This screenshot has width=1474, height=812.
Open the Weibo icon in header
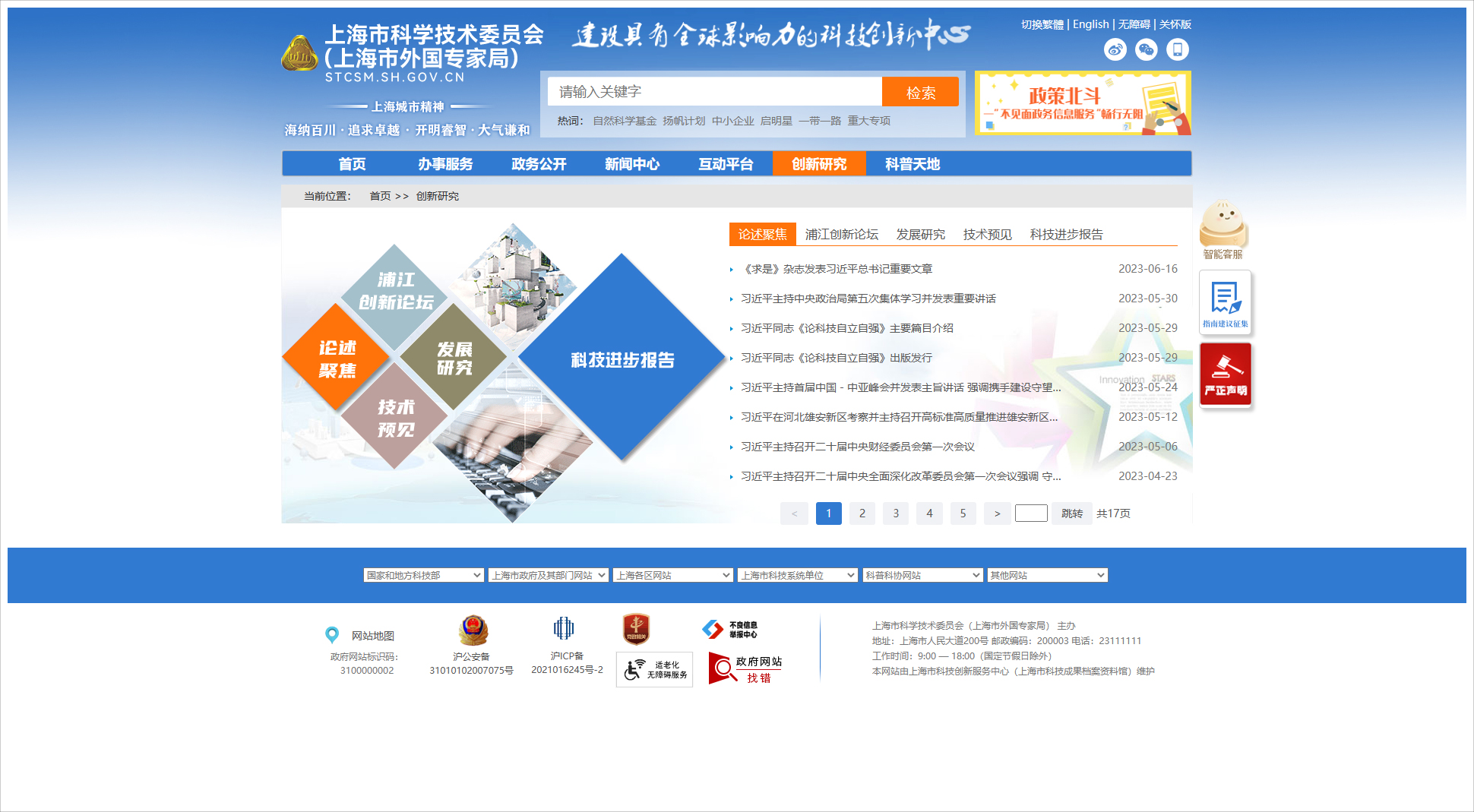[1115, 50]
